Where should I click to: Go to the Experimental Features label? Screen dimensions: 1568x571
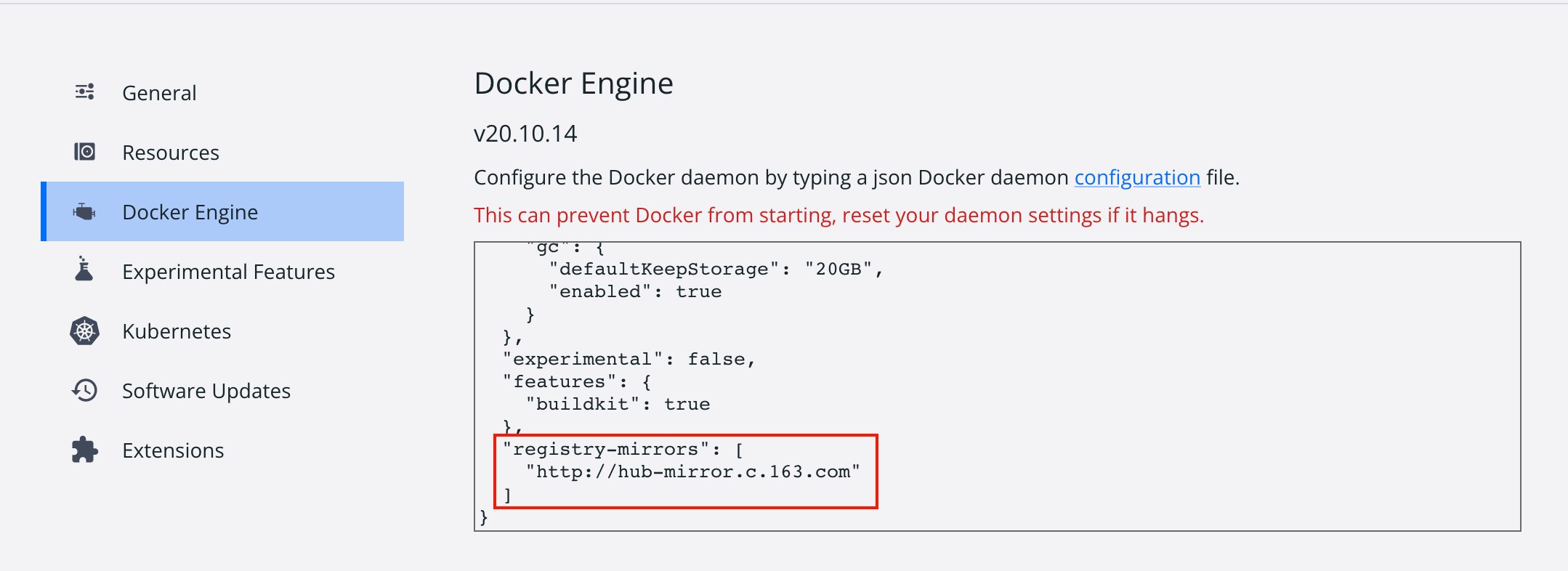coord(228,272)
